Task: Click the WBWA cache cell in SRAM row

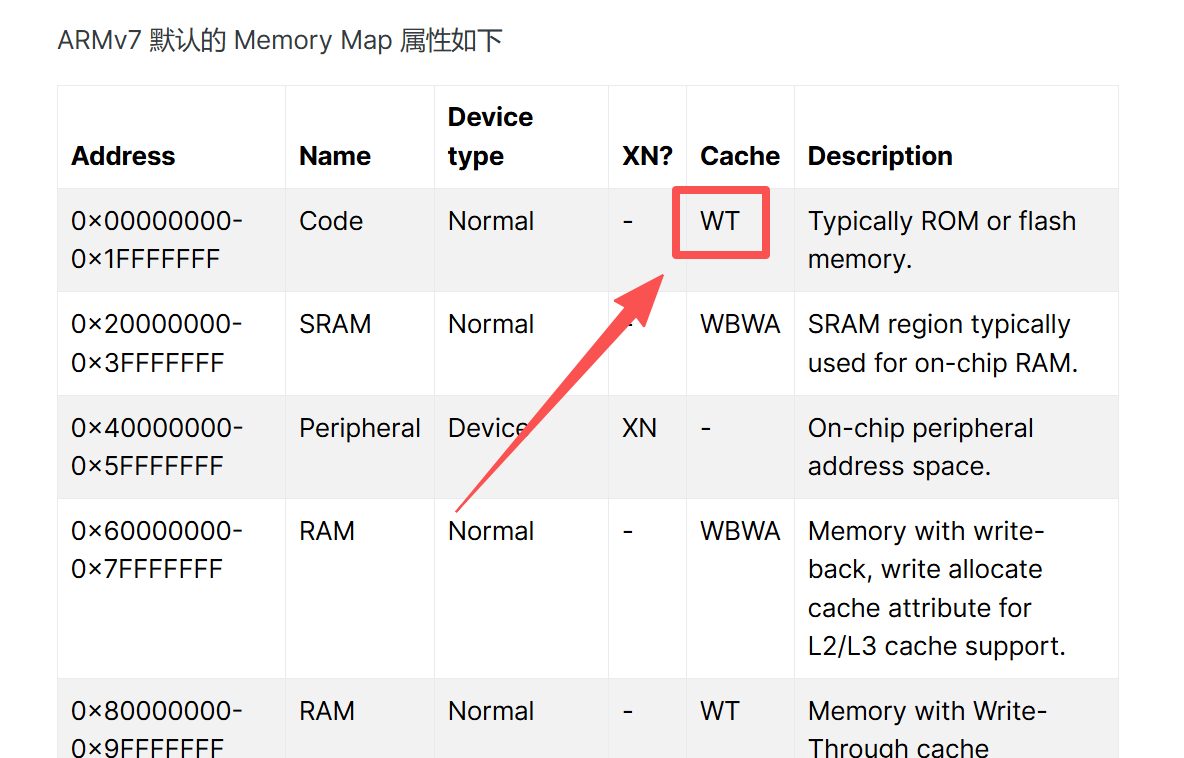Action: [x=740, y=324]
